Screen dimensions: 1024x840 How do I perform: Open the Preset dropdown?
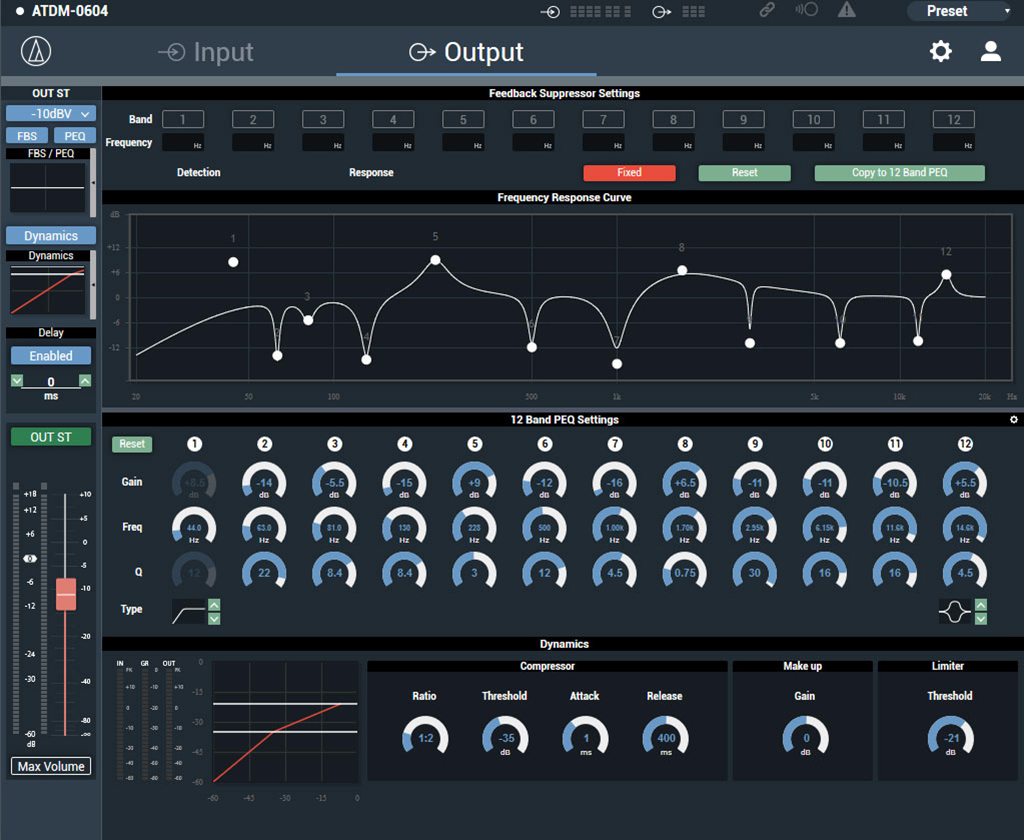pos(958,11)
